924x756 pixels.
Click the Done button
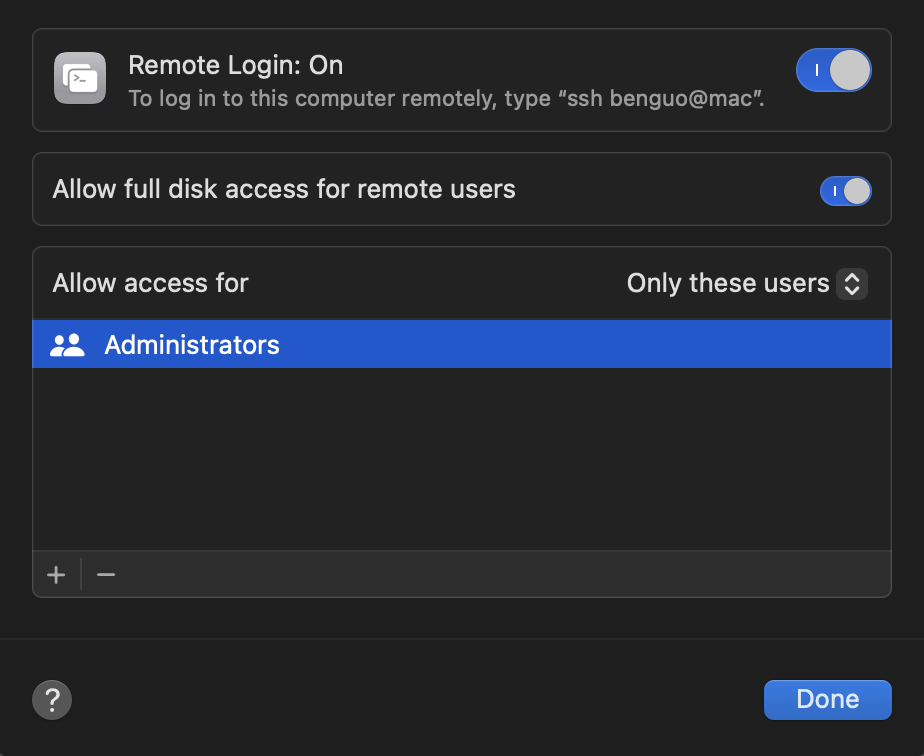click(827, 699)
